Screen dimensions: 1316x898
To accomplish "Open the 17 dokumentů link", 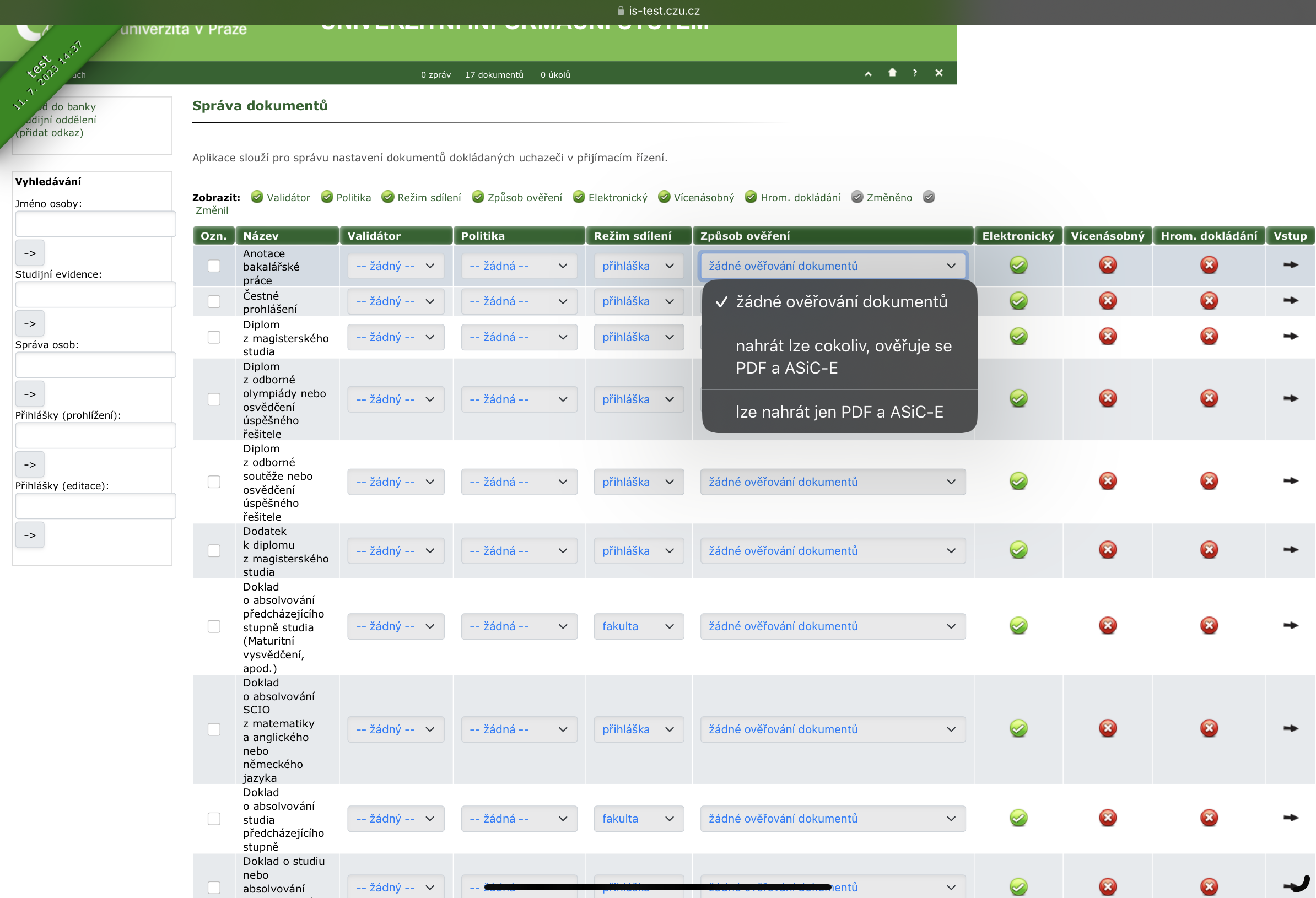I will click(494, 75).
